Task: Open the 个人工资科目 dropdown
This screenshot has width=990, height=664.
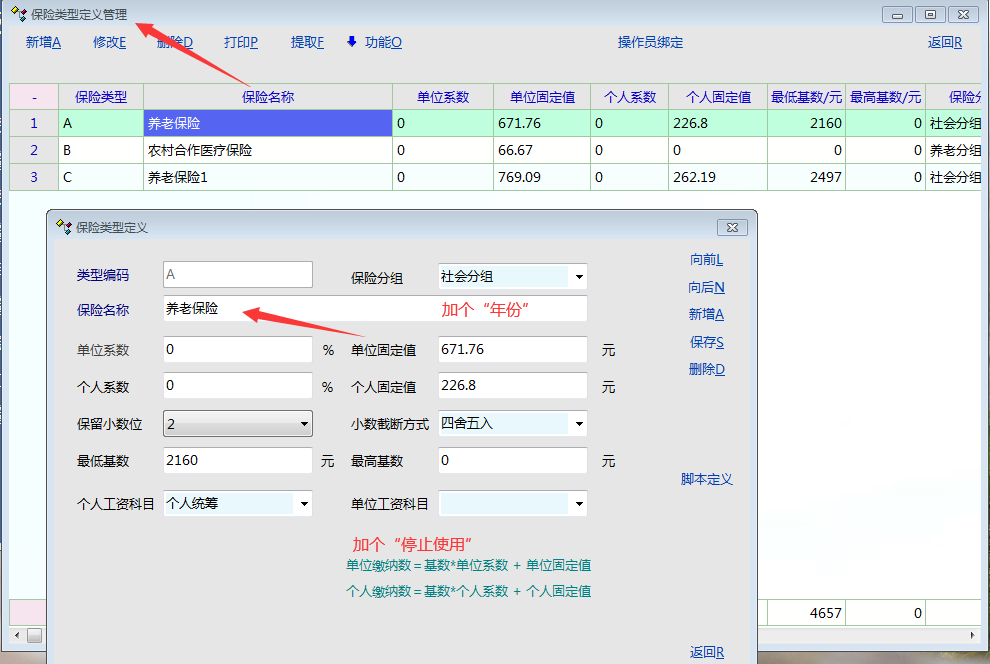Action: [304, 504]
